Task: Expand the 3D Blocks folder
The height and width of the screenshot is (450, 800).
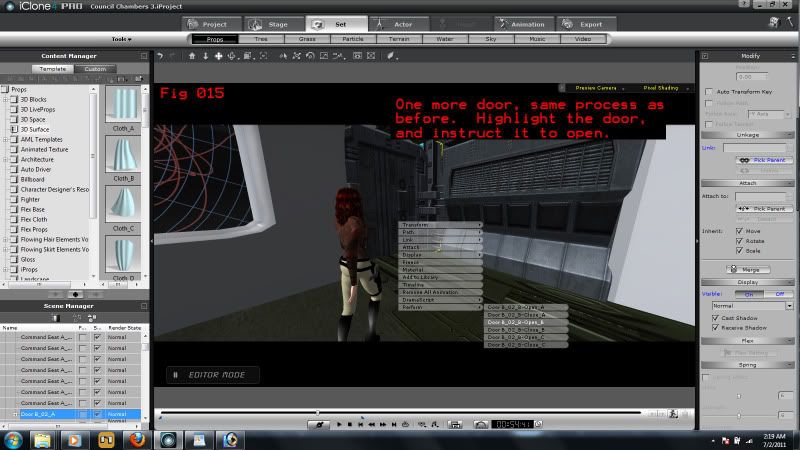Action: (x=6, y=99)
